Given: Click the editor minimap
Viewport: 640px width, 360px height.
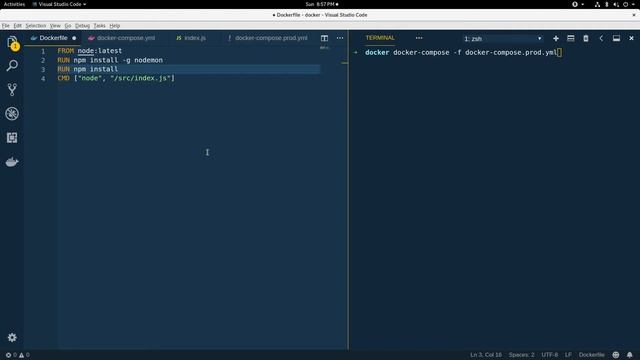Looking at the screenshot, I should [324, 48].
